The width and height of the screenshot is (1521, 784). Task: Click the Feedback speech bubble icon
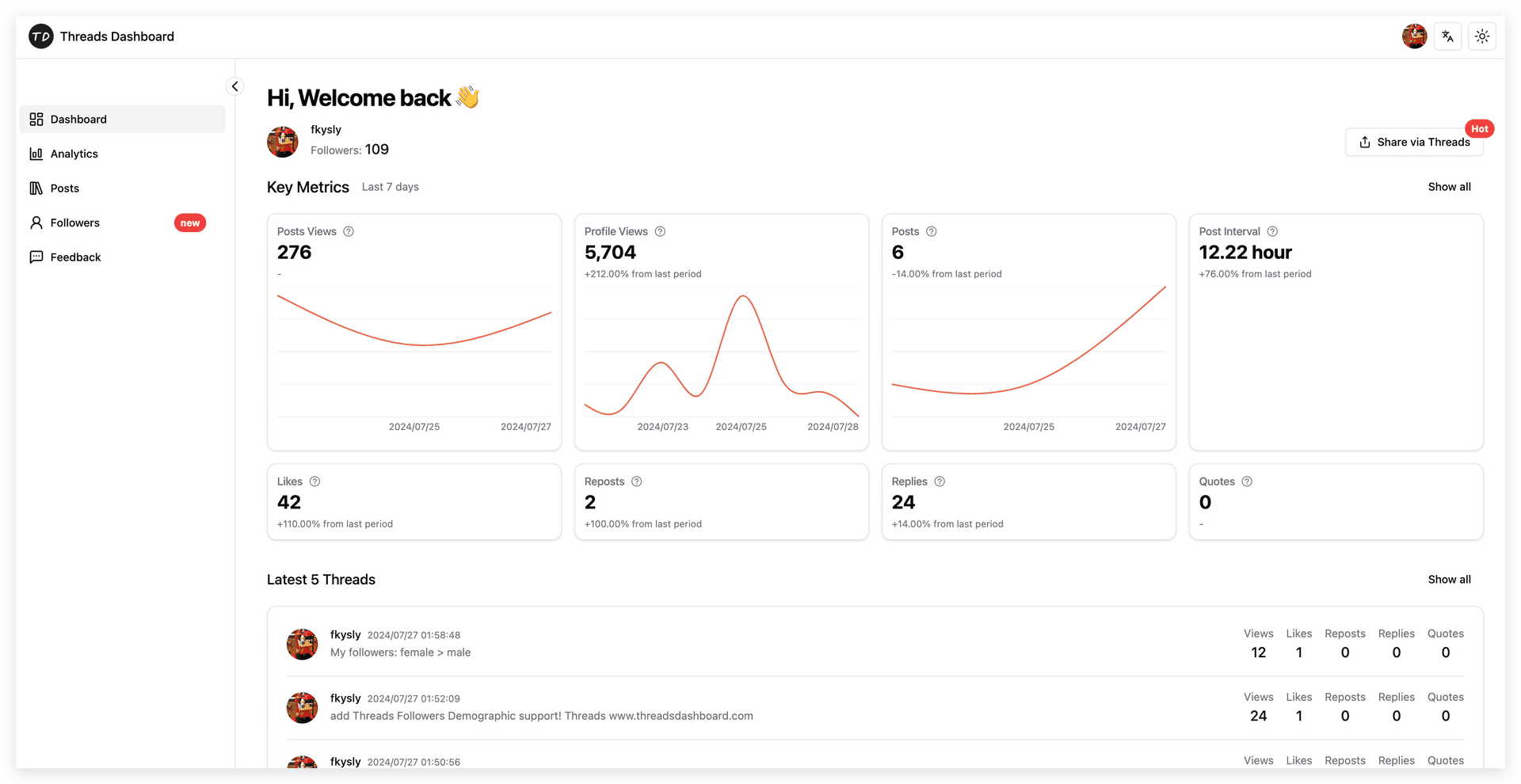click(36, 257)
